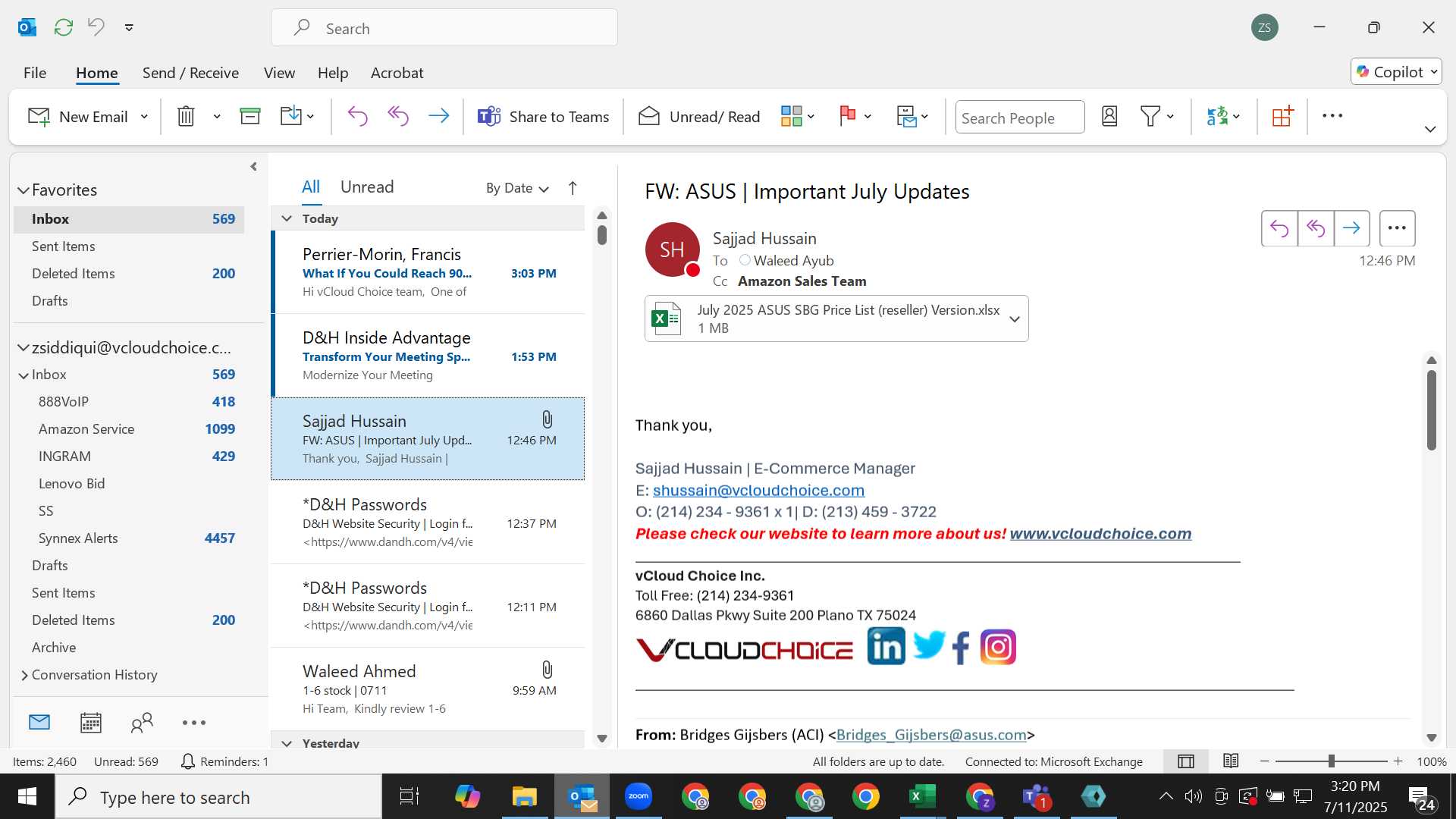Collapse the folder pane arrow
Viewport: 1456px width, 819px height.
click(253, 166)
